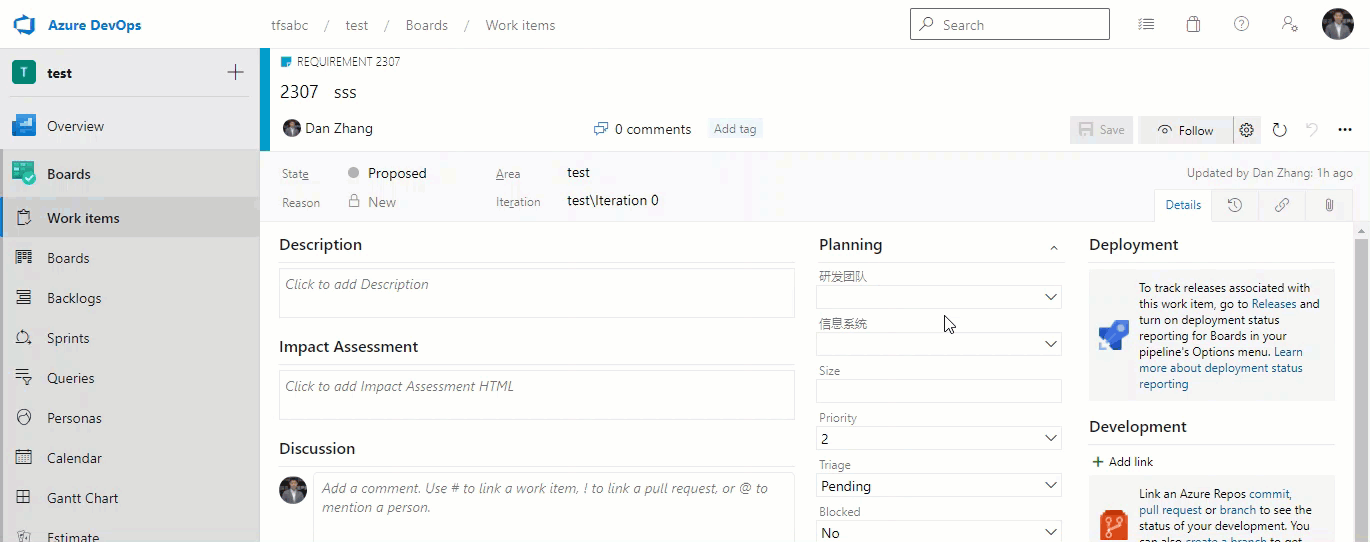
Task: Open the commit link under Development
Action: (x=1270, y=494)
